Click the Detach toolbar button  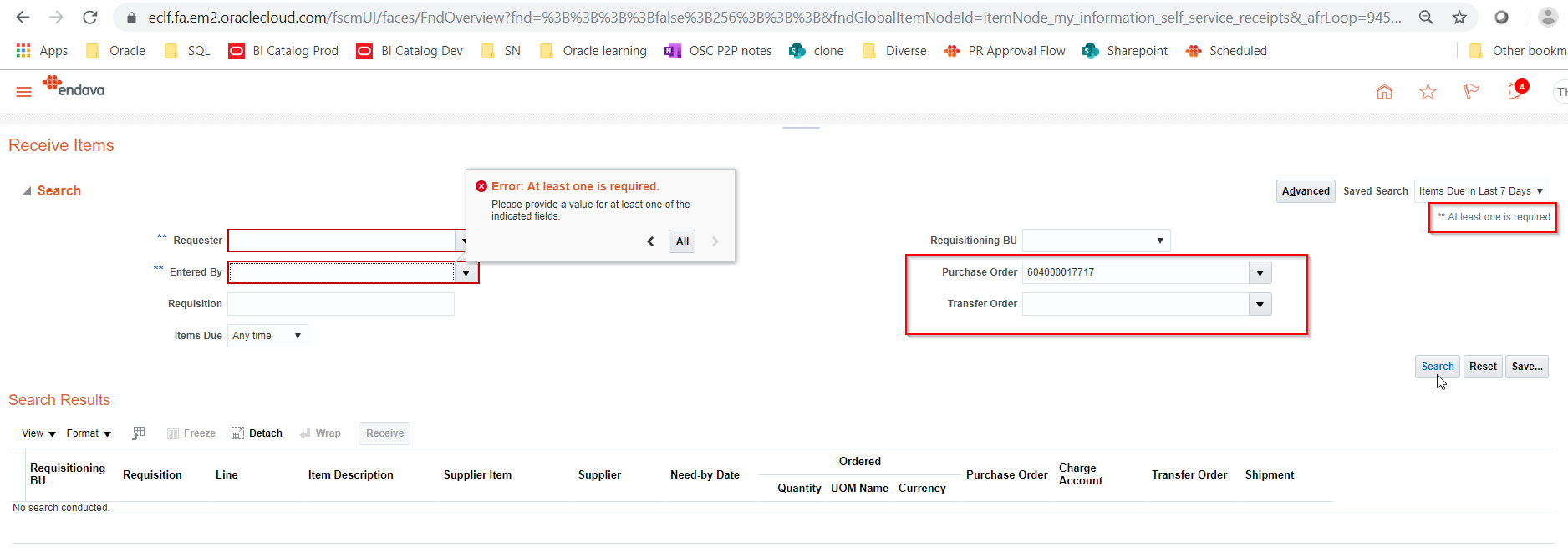[x=257, y=433]
